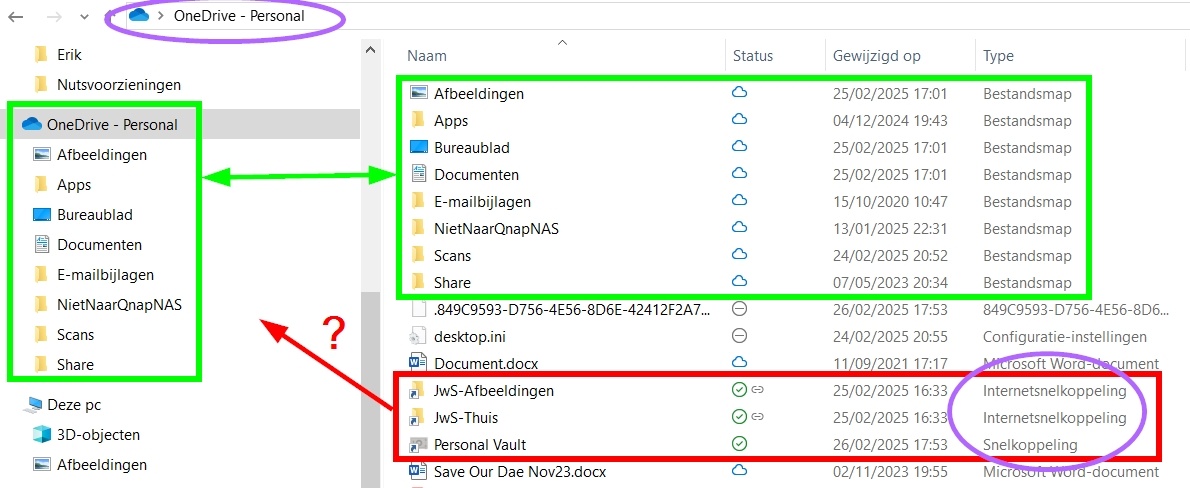
Task: Sort by the Naam column header
Action: 427,55
